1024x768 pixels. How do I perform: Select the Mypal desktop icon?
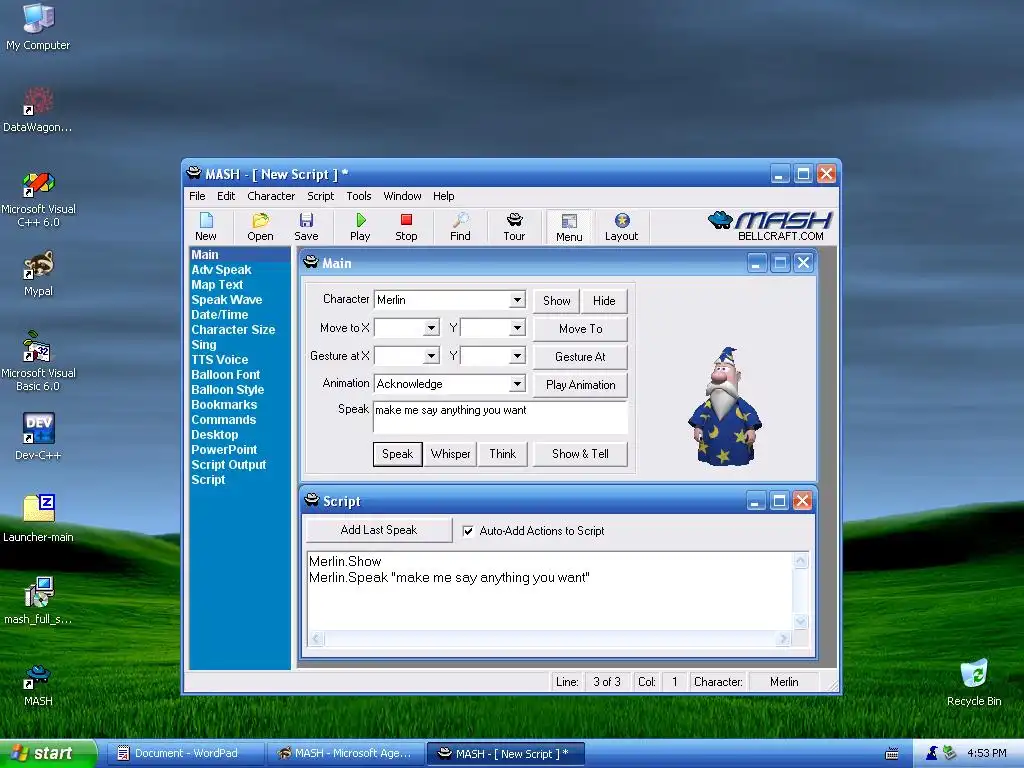pyautogui.click(x=38, y=274)
